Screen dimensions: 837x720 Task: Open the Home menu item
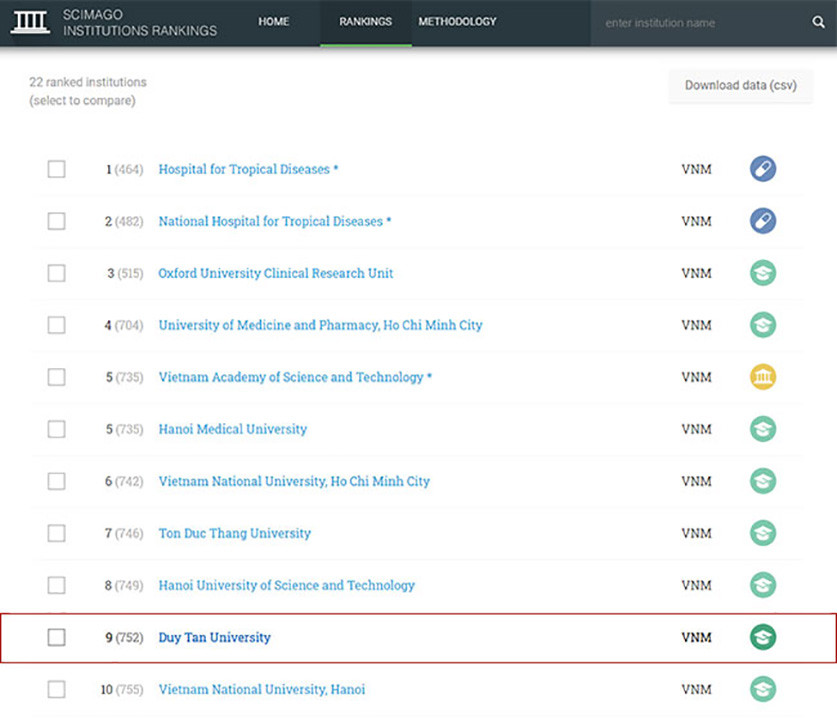point(273,22)
